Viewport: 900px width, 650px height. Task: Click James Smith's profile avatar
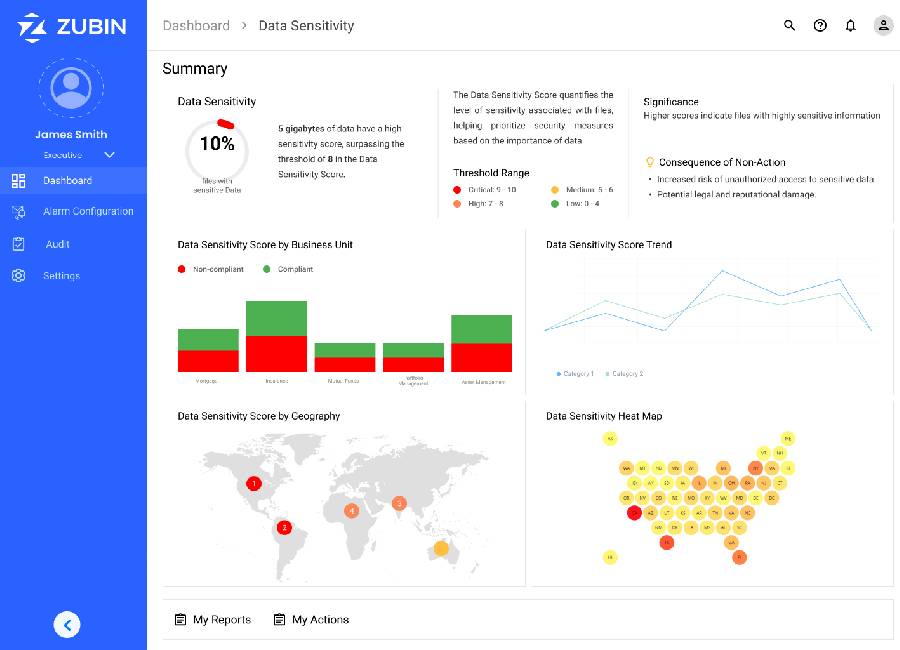tap(71, 88)
